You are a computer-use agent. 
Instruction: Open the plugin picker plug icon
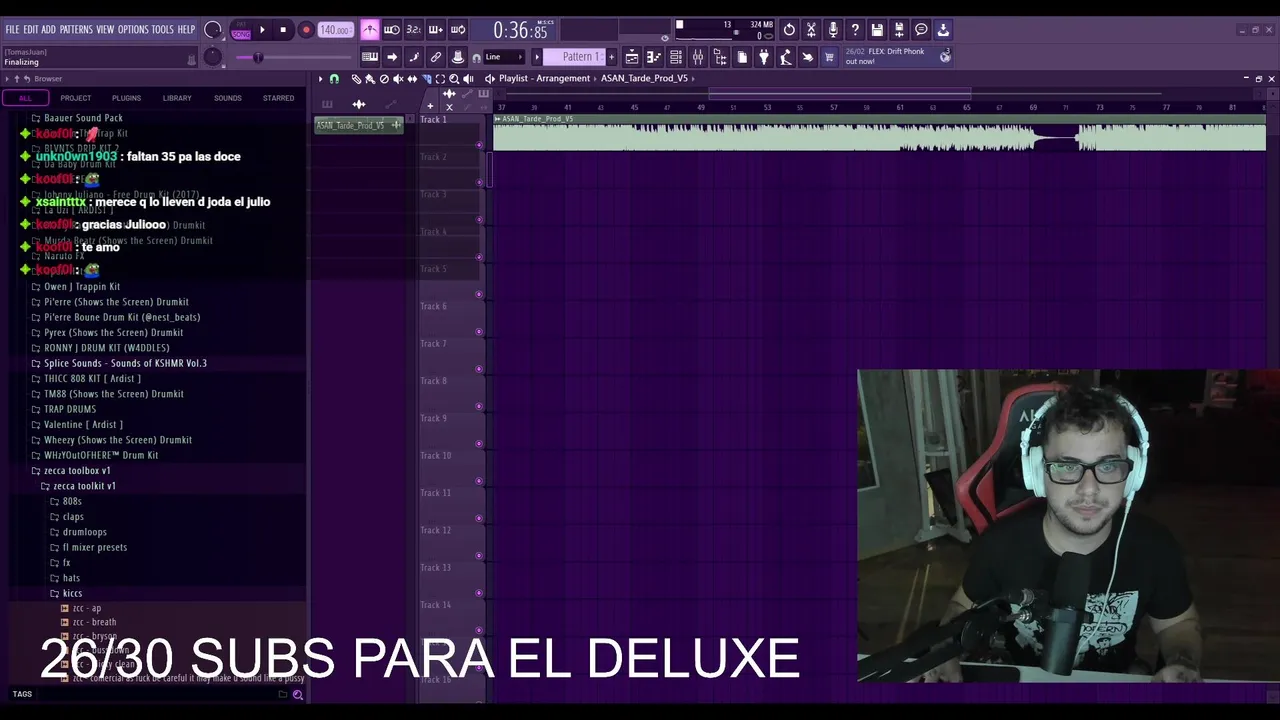click(764, 57)
